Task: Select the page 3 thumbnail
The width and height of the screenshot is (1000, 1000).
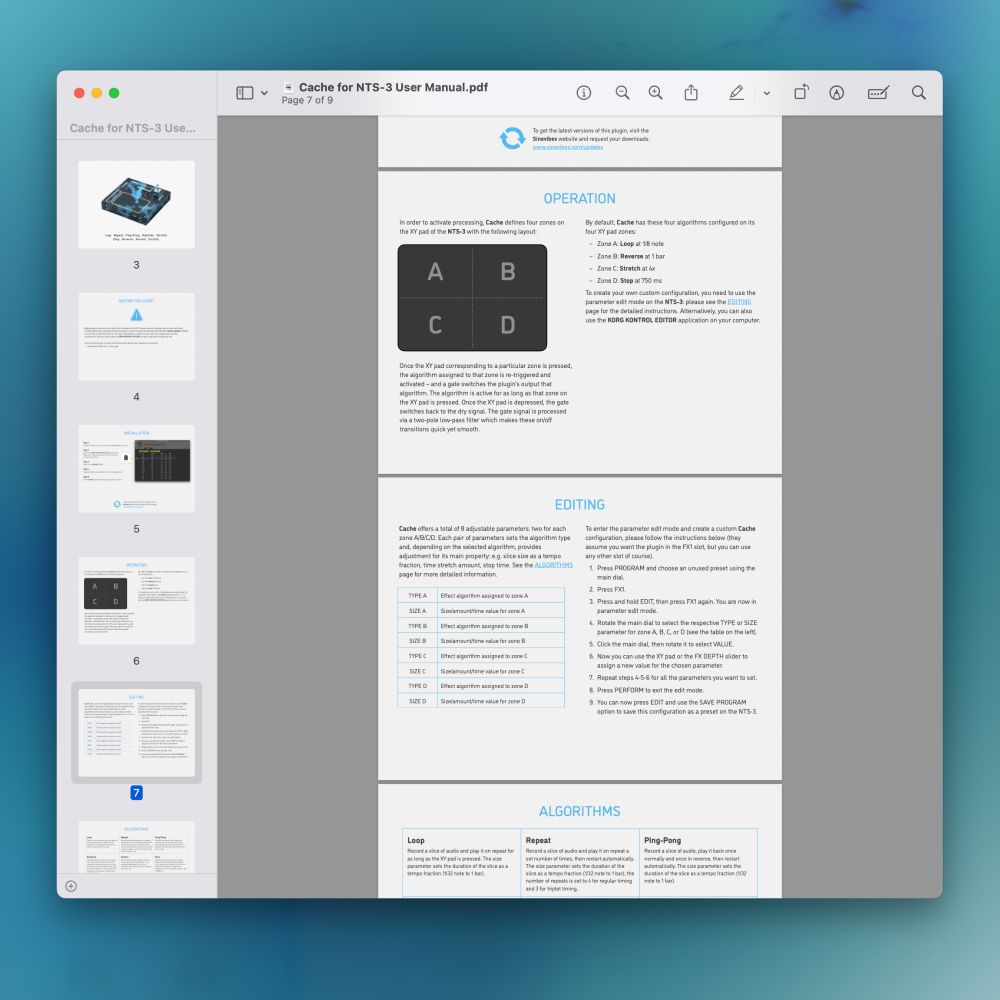Action: click(136, 205)
